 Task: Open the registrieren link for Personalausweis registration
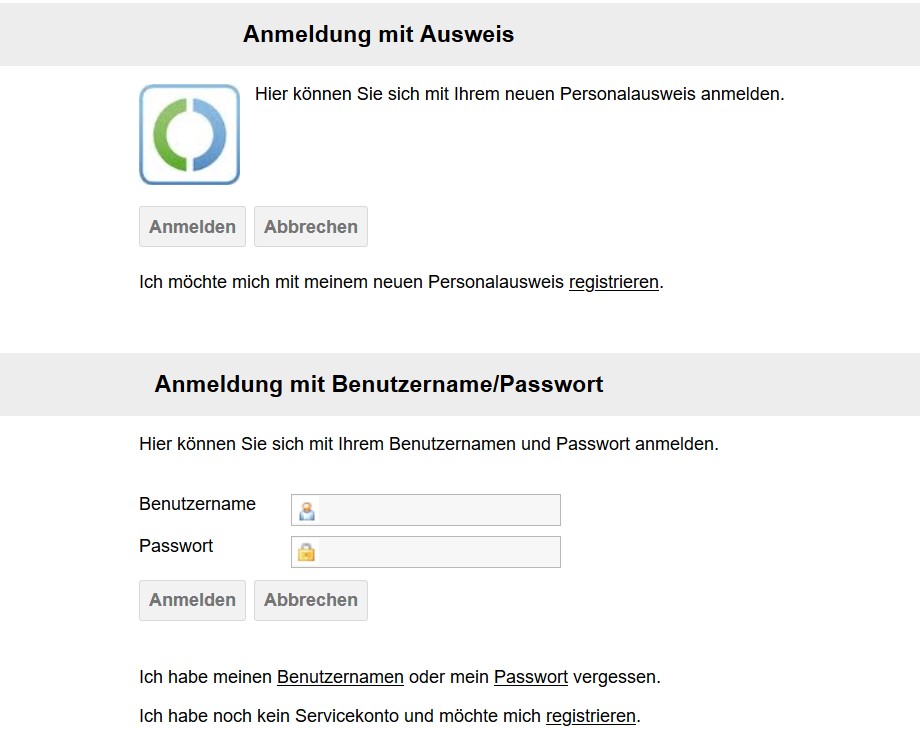coord(614,282)
